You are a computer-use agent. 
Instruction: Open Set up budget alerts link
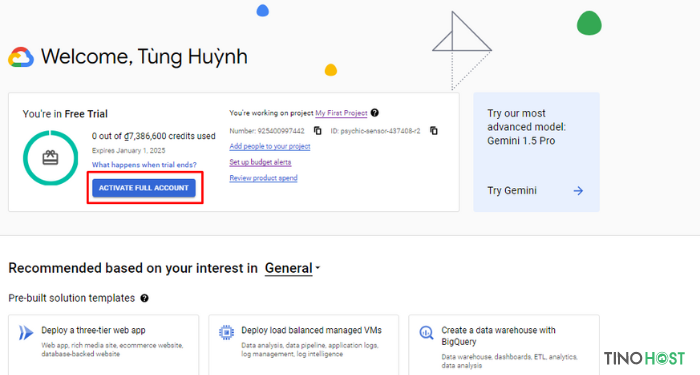(260, 162)
